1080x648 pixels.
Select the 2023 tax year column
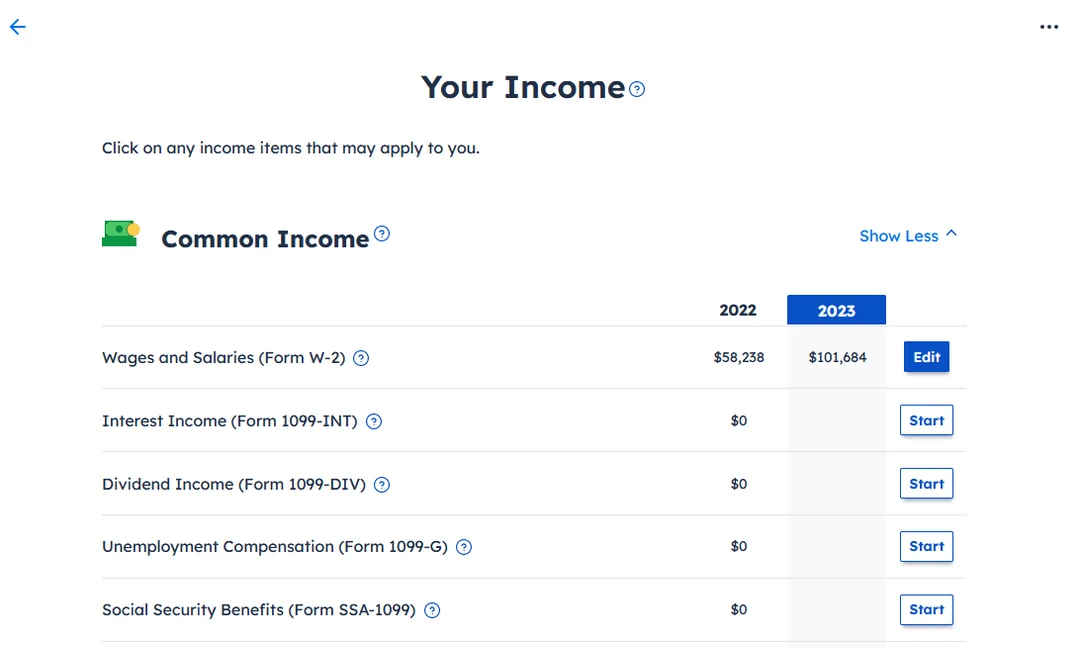coord(836,310)
